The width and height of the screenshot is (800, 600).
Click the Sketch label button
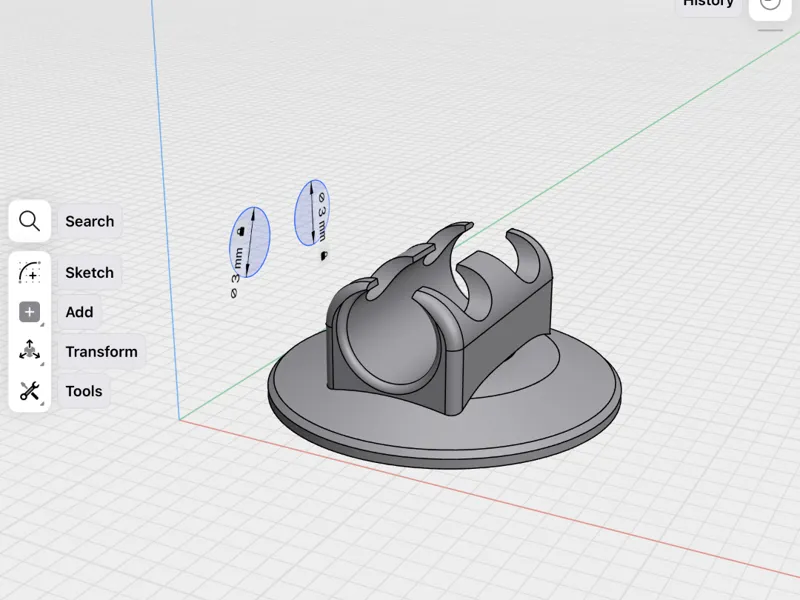coord(89,272)
